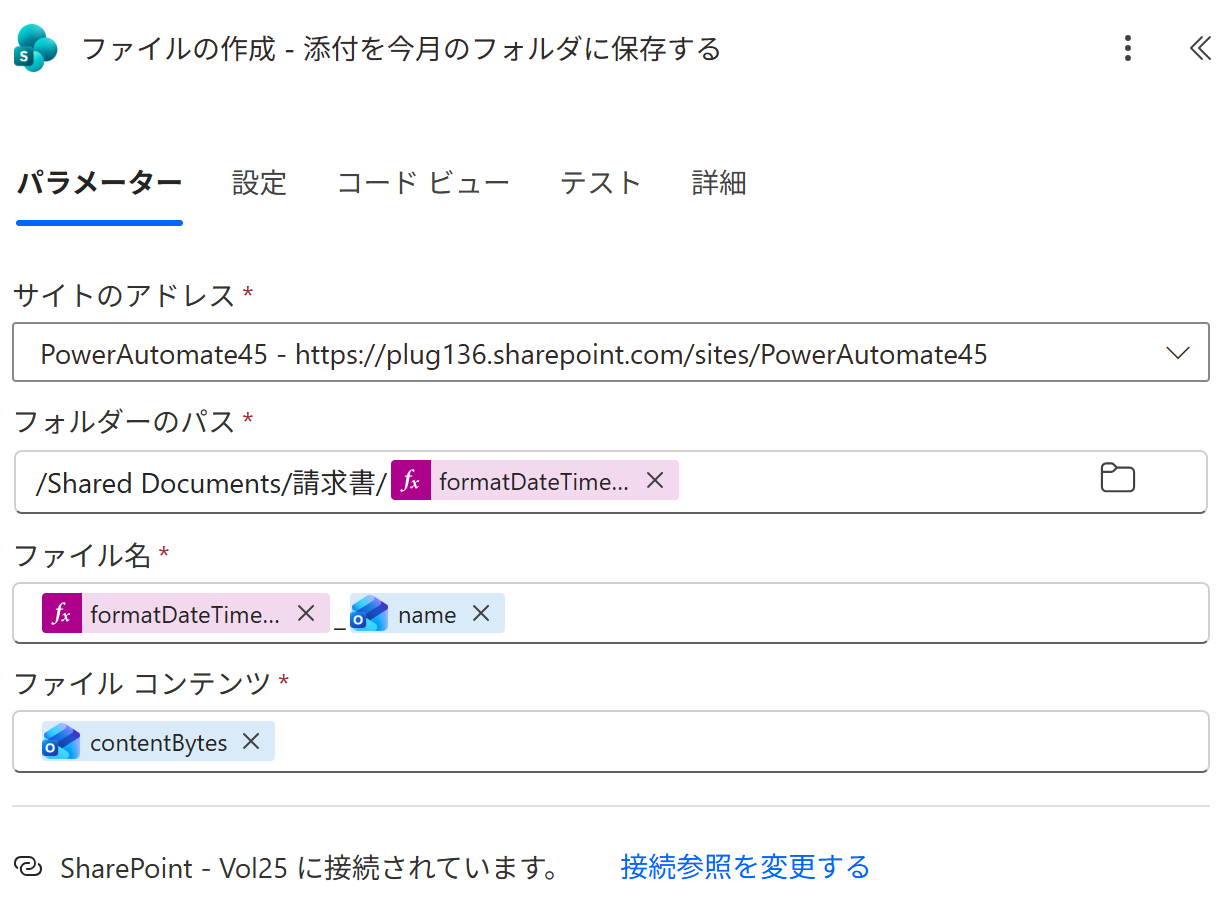The width and height of the screenshot is (1225, 920).
Task: Open the three-dot more options menu
Action: [1127, 48]
